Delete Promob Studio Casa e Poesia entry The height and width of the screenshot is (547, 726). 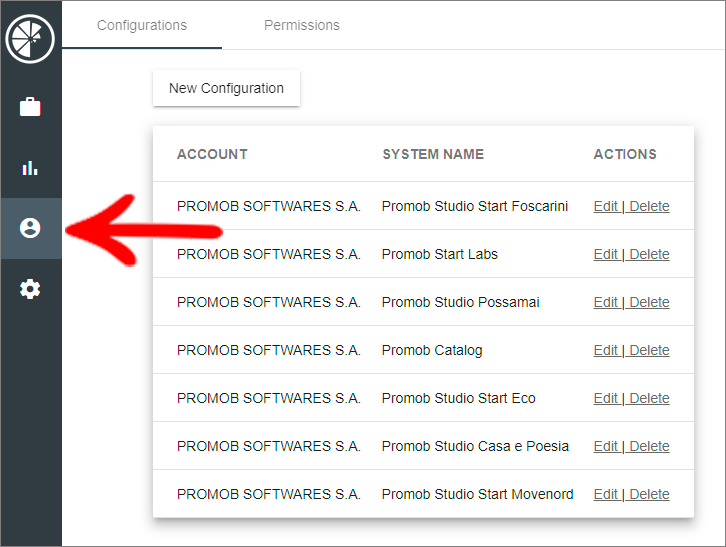click(649, 446)
